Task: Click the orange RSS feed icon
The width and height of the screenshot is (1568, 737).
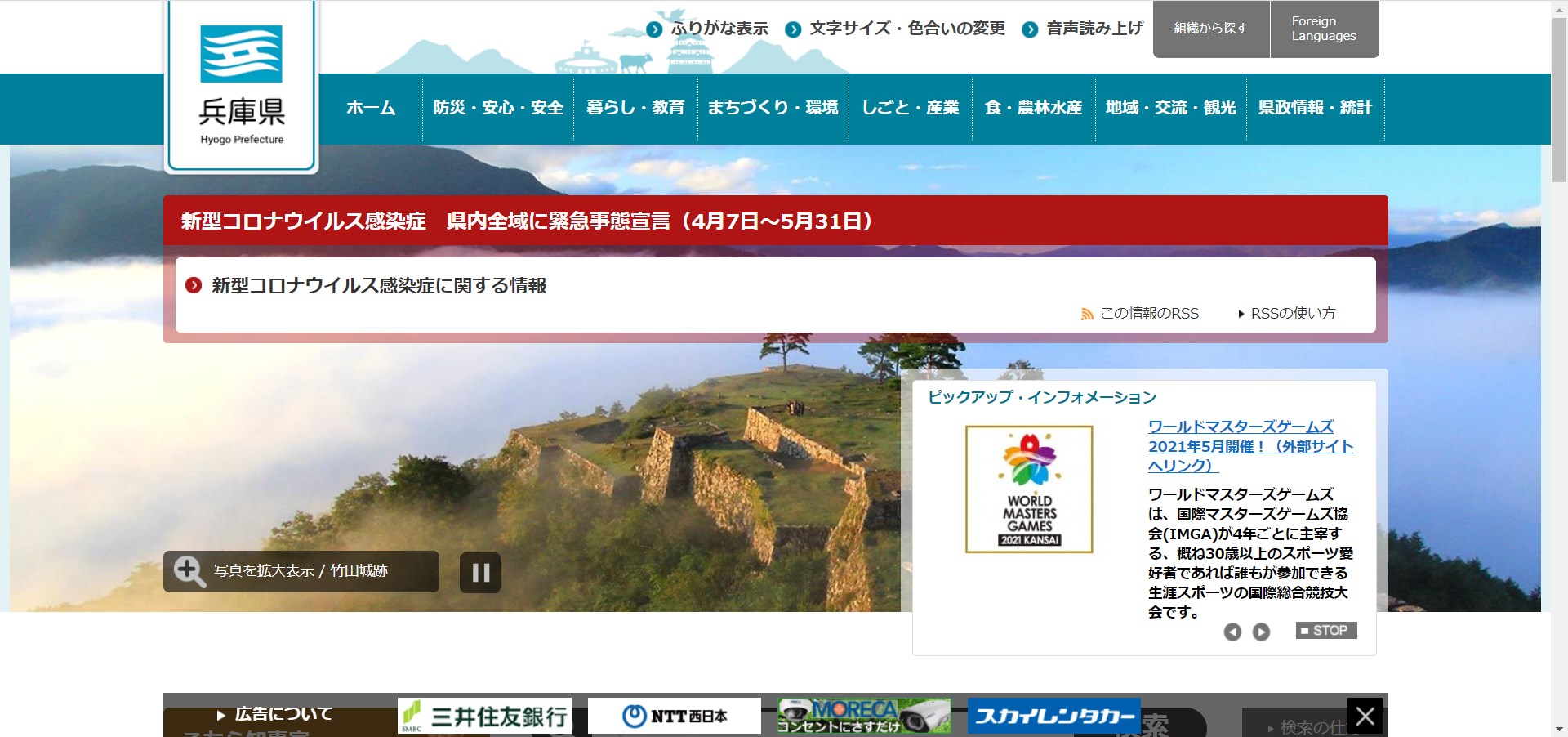Action: coord(1086,314)
